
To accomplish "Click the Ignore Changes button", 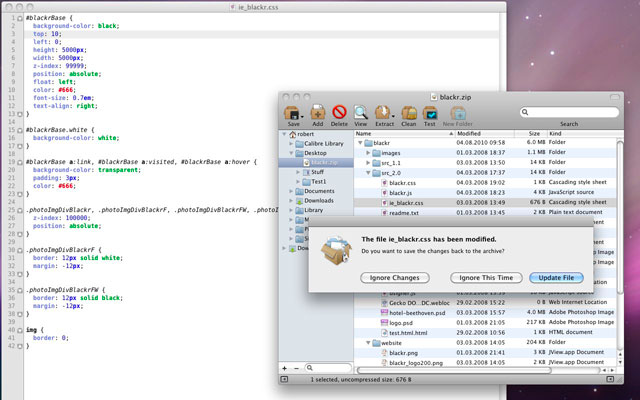I will 393,277.
